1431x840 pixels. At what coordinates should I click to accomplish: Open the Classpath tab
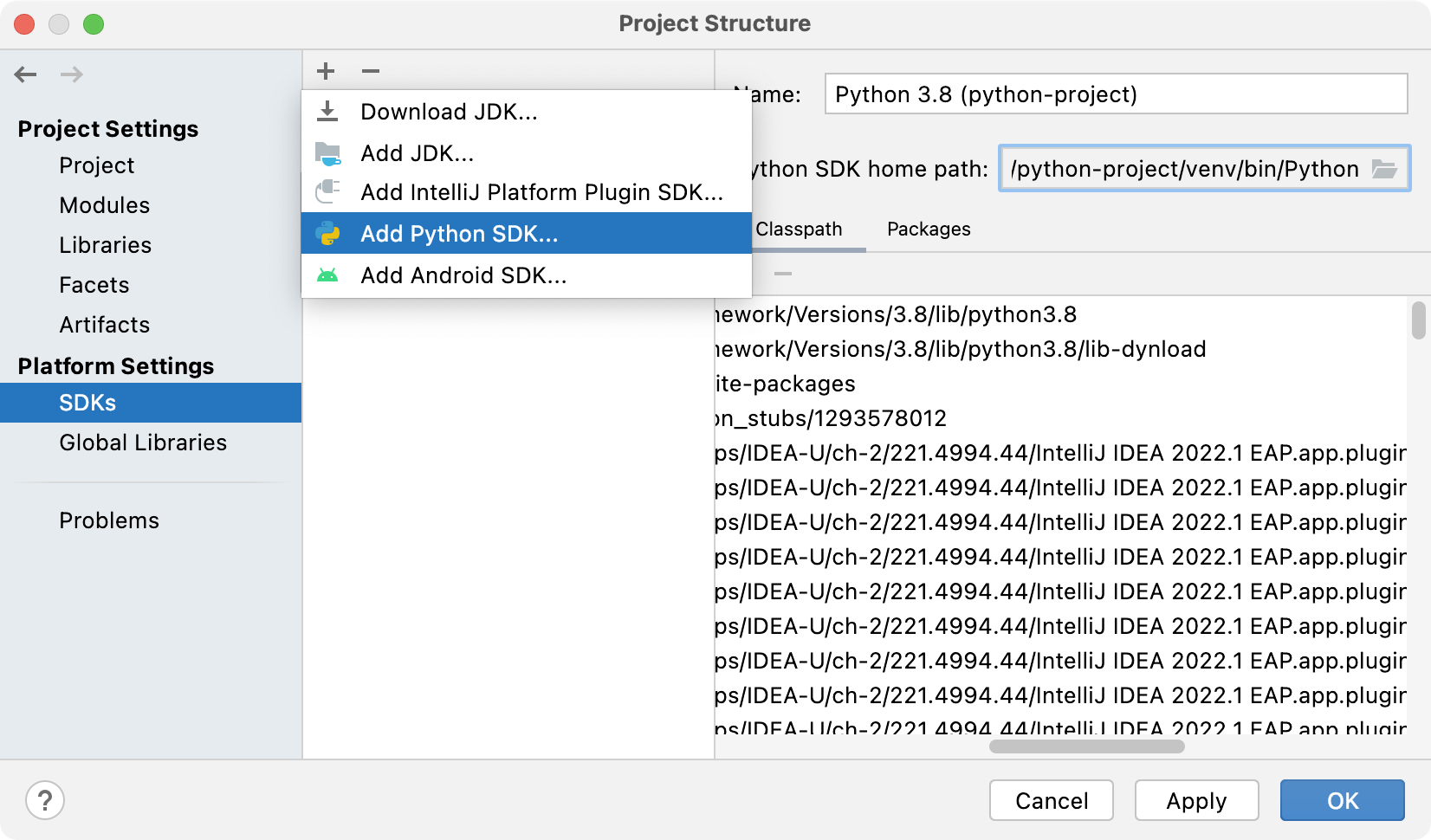[800, 229]
